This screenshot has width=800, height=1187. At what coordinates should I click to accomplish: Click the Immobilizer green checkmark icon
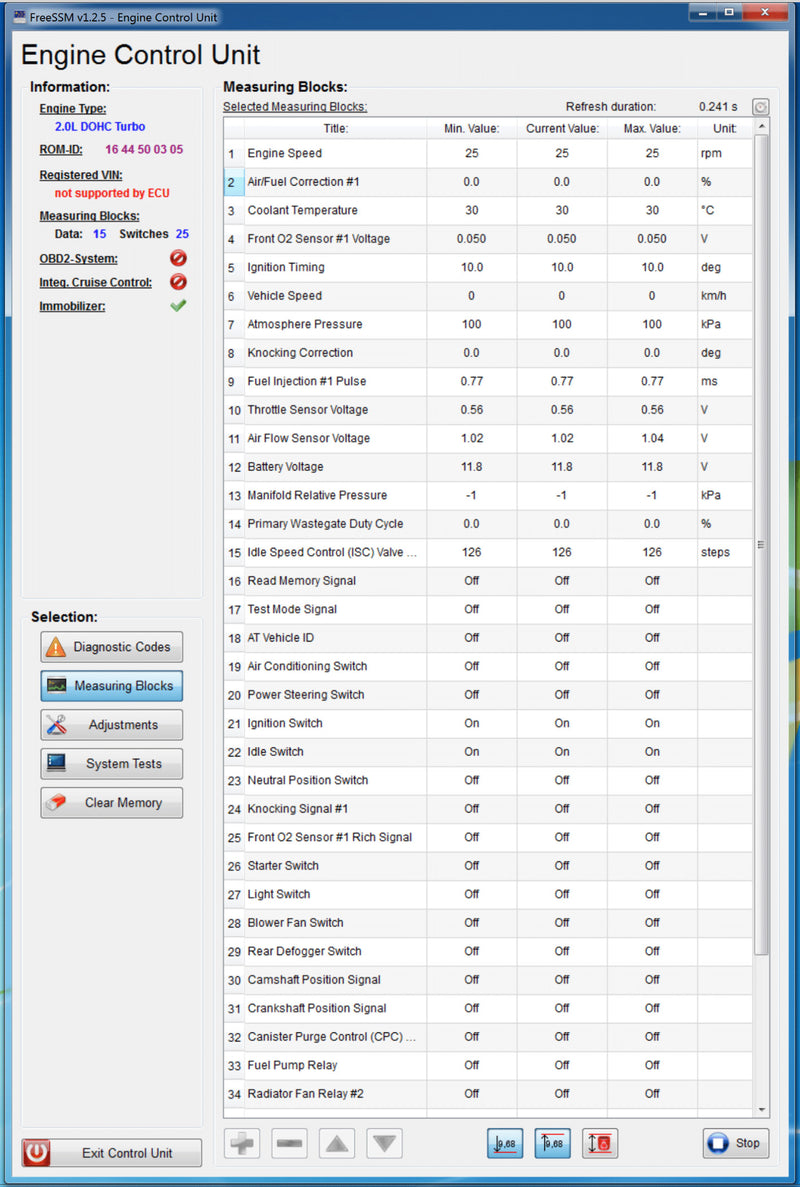[178, 306]
